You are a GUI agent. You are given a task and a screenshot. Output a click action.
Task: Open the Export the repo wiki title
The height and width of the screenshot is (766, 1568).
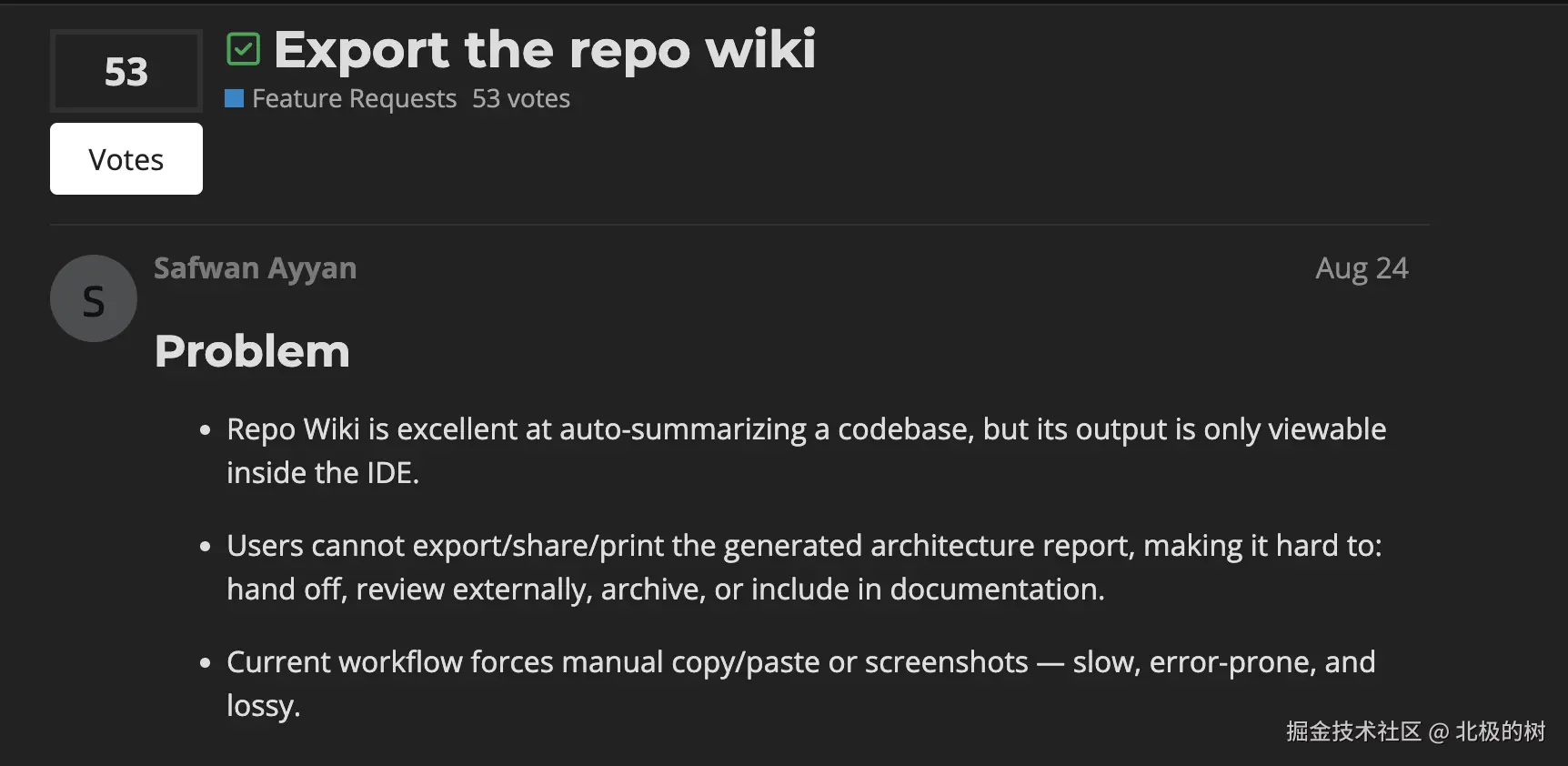pyautogui.click(x=545, y=49)
